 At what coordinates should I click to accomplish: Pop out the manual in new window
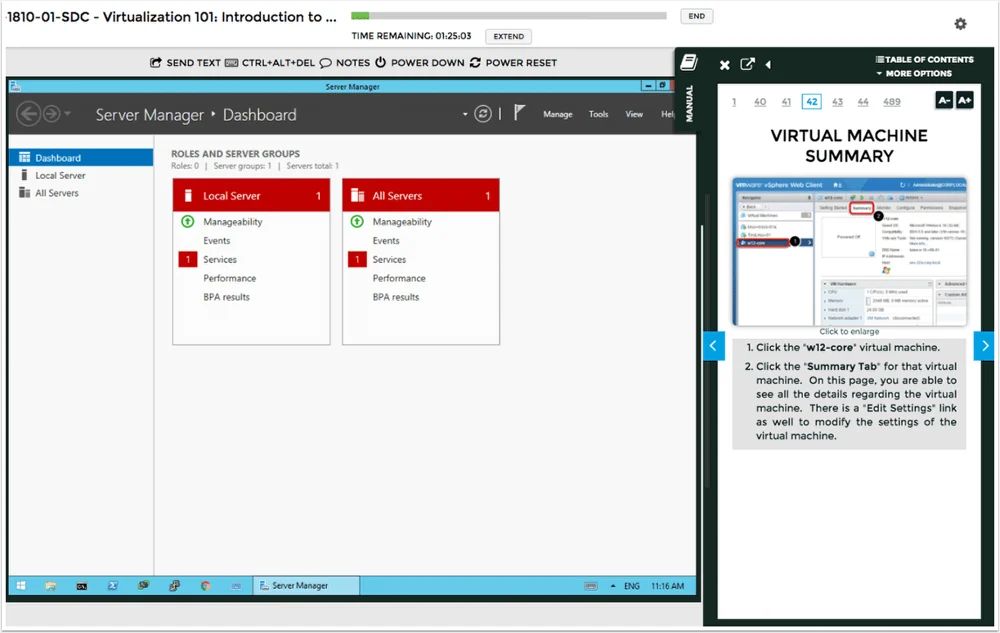(x=747, y=64)
